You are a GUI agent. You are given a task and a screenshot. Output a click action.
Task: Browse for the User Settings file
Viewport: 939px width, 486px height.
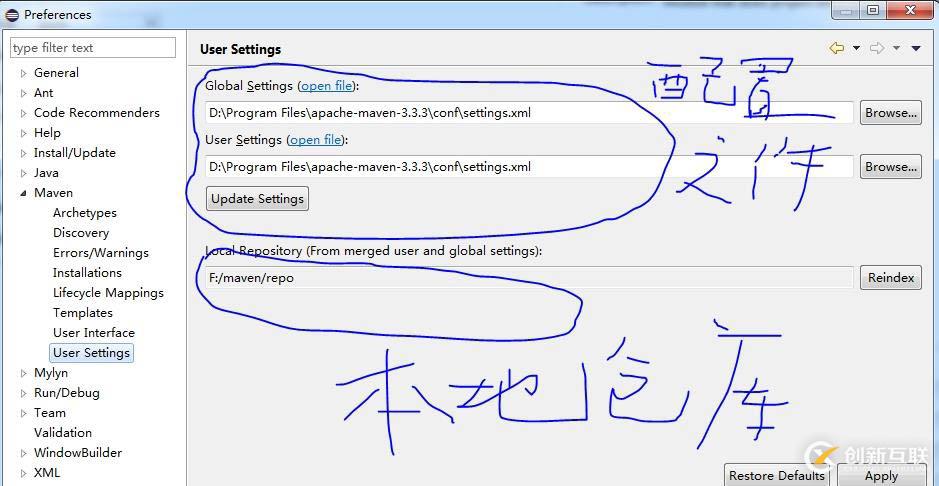(x=890, y=166)
